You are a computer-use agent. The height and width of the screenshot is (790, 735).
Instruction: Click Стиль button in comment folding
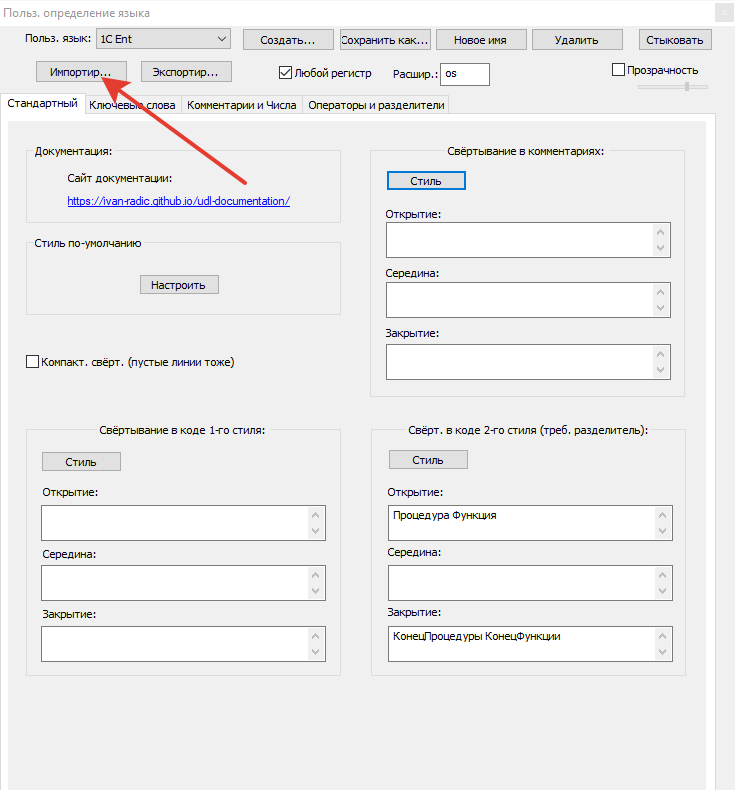click(x=425, y=181)
